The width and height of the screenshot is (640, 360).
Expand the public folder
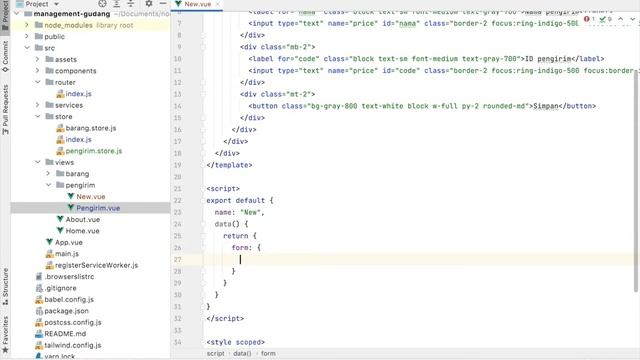tap(27, 36)
